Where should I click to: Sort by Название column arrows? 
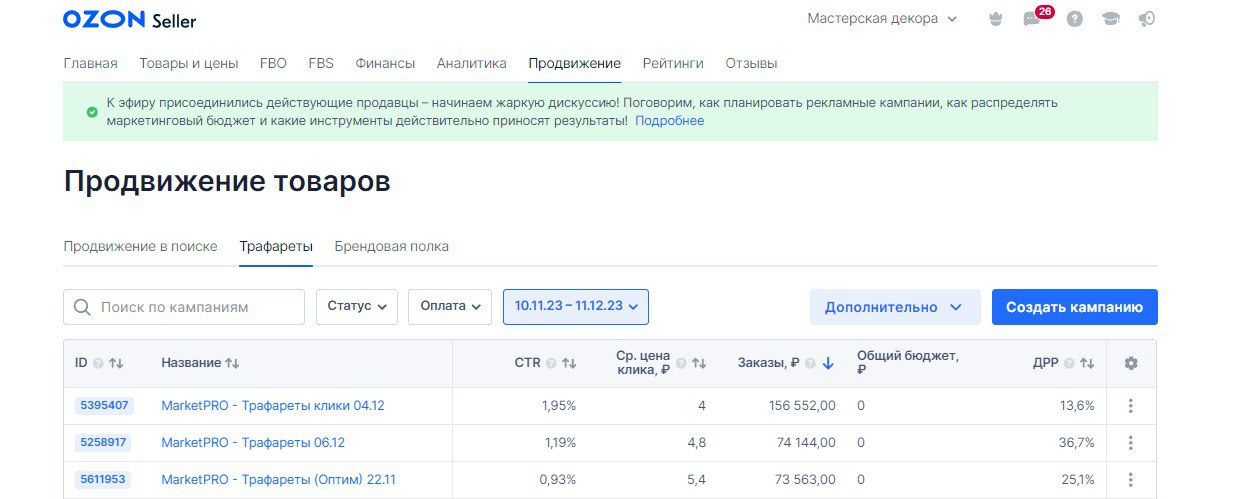tap(233, 363)
